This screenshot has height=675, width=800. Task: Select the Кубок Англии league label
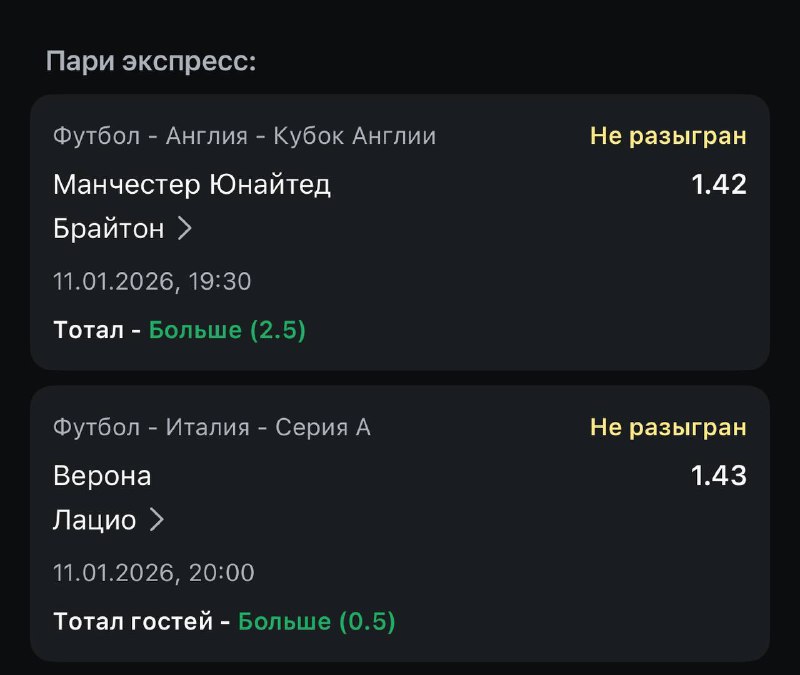click(244, 136)
